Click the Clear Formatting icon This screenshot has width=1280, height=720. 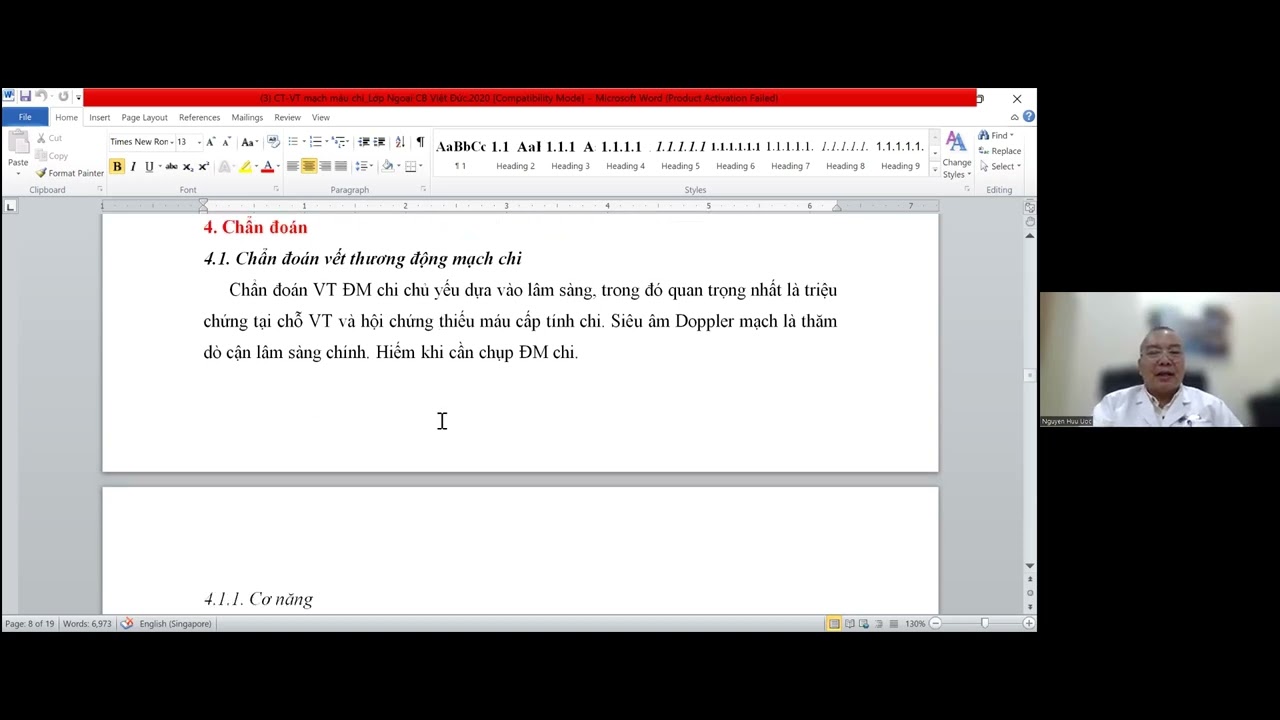(x=273, y=142)
